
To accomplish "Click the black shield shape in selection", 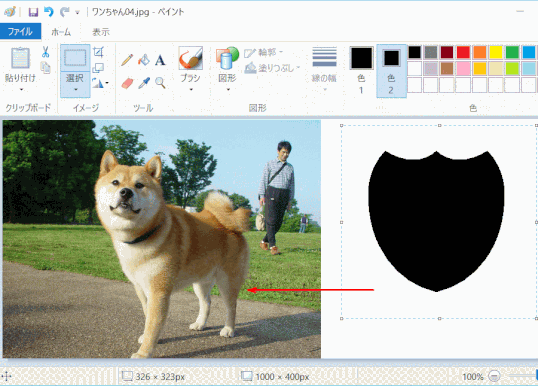I will click(436, 221).
